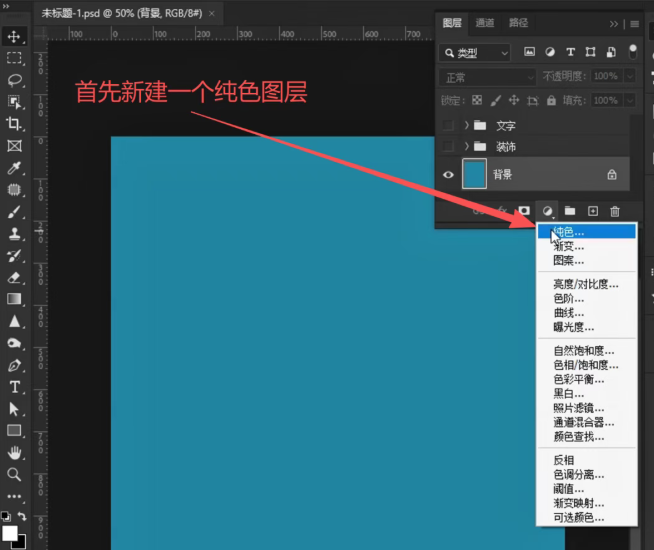Screen dimensions: 654x550
Task: Click the background color swatch
Action: [21, 543]
